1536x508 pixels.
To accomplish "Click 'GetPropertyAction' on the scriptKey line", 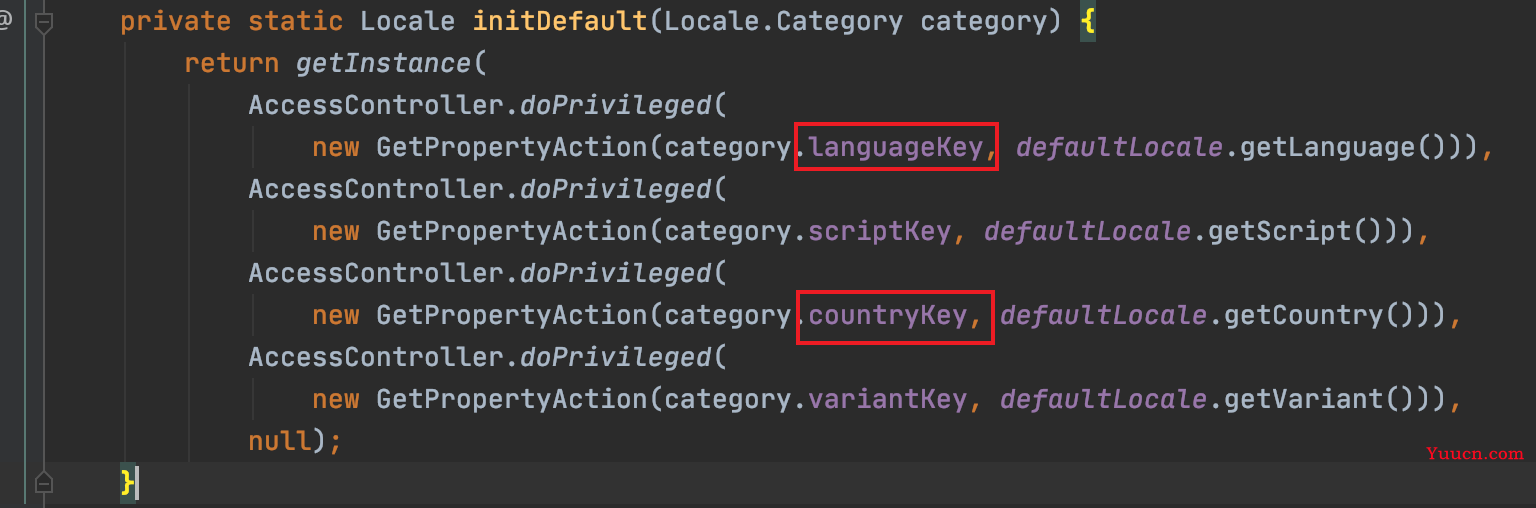I will click(512, 231).
